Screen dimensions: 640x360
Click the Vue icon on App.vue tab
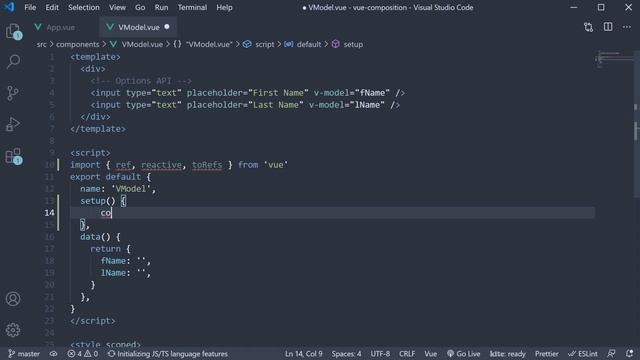pyautogui.click(x=38, y=27)
